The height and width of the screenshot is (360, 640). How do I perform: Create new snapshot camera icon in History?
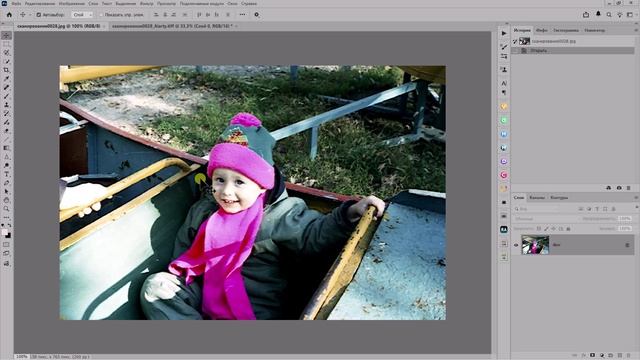619,188
